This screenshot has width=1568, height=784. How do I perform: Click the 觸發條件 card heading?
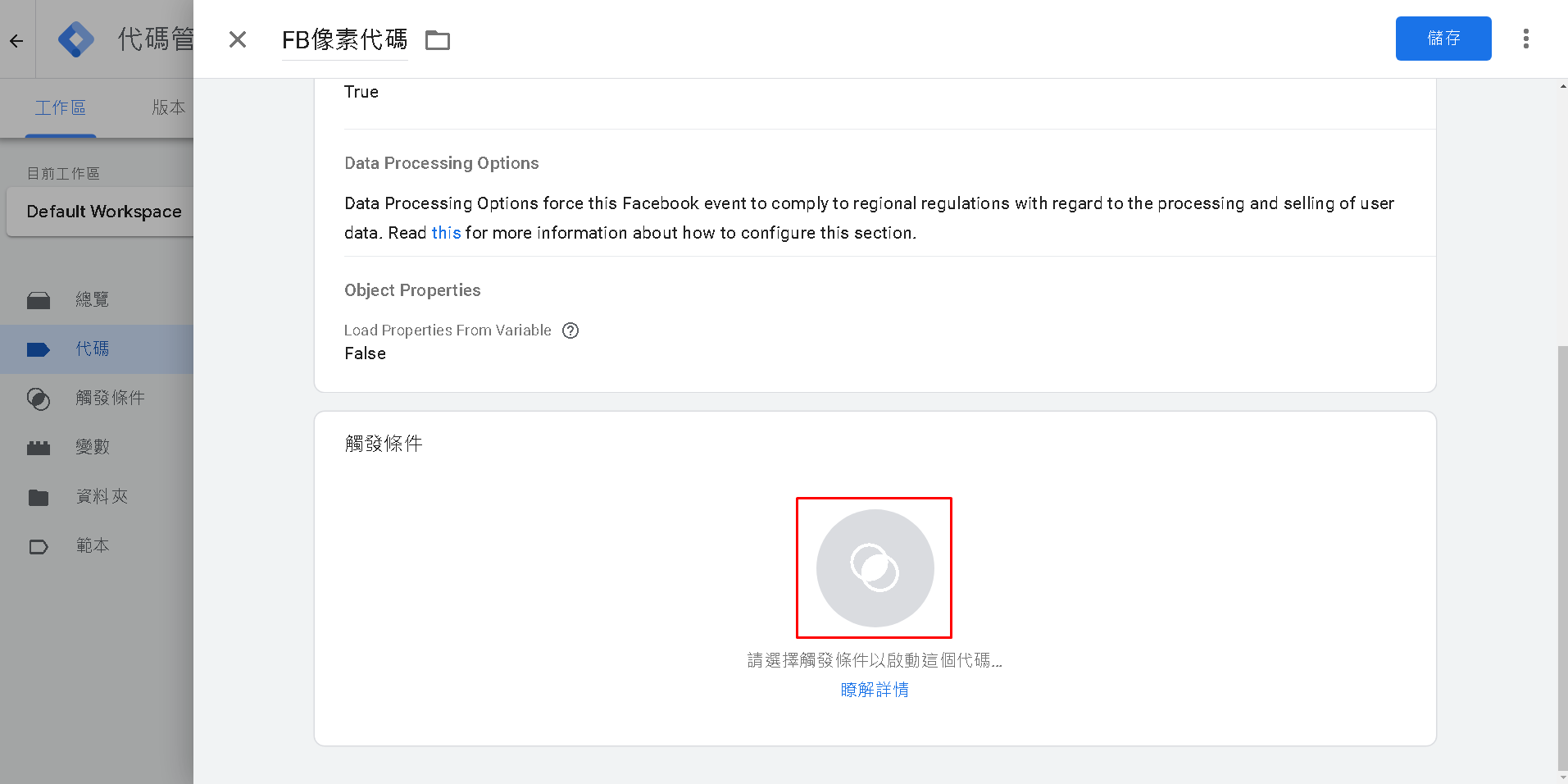[384, 444]
